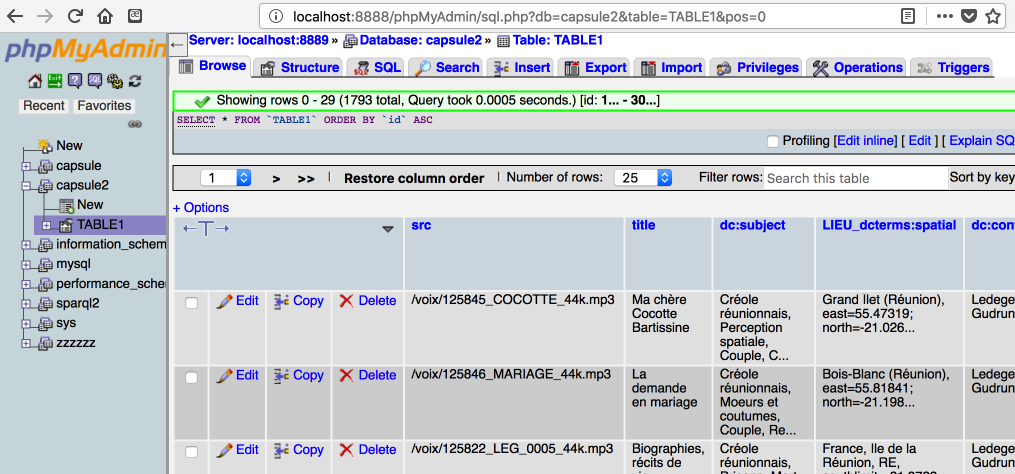Expand the capsule database node
Screen dimensions: 1015x474
26,166
